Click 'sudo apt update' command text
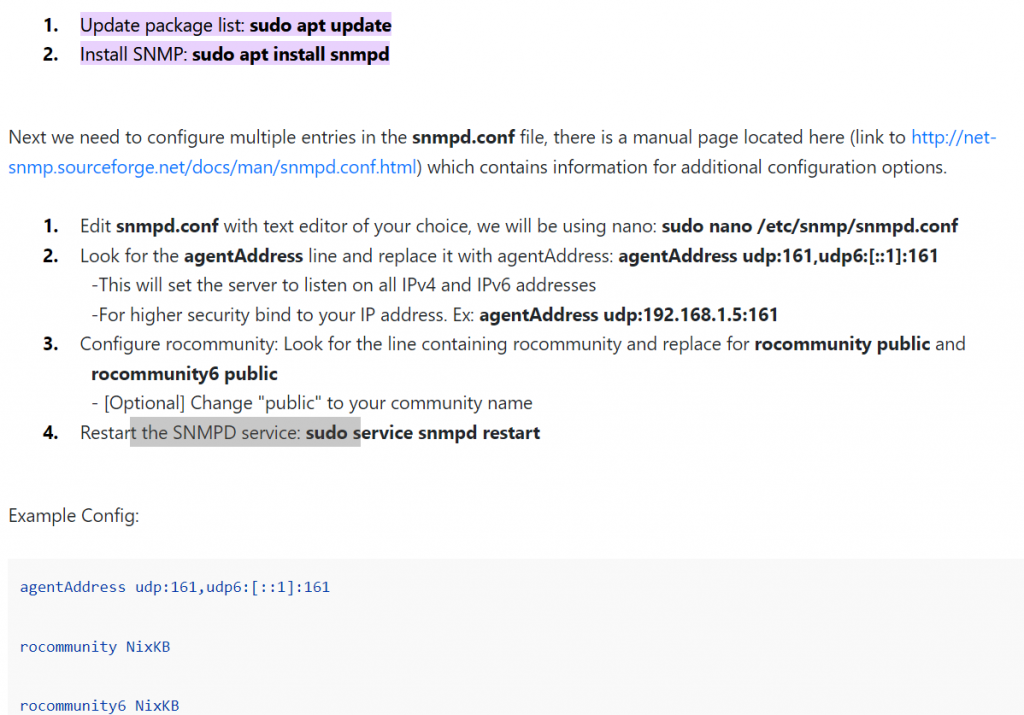This screenshot has height=715, width=1024. [321, 25]
